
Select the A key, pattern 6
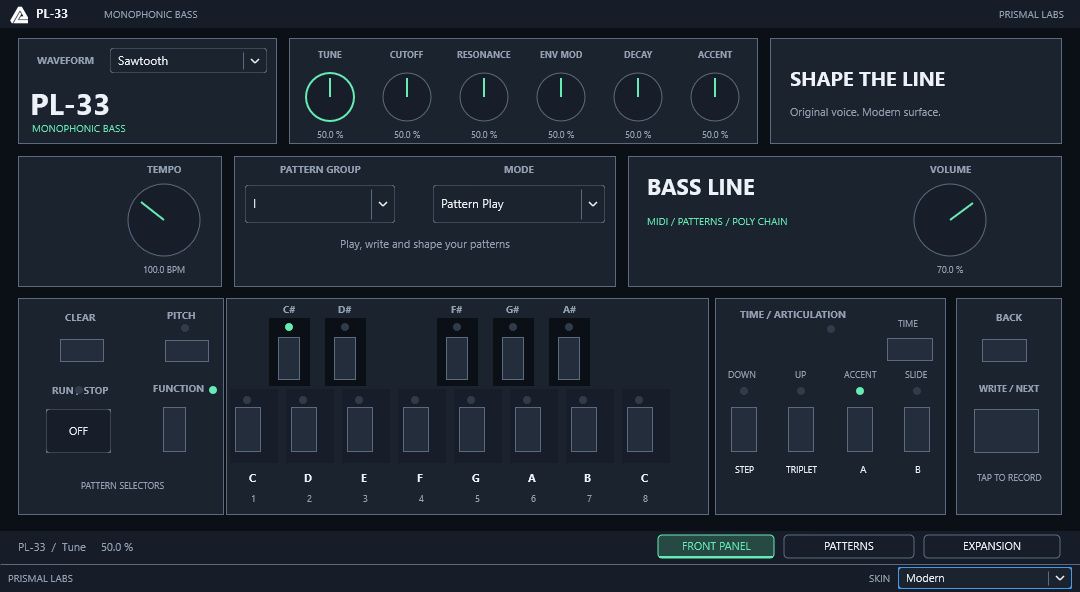528,429
